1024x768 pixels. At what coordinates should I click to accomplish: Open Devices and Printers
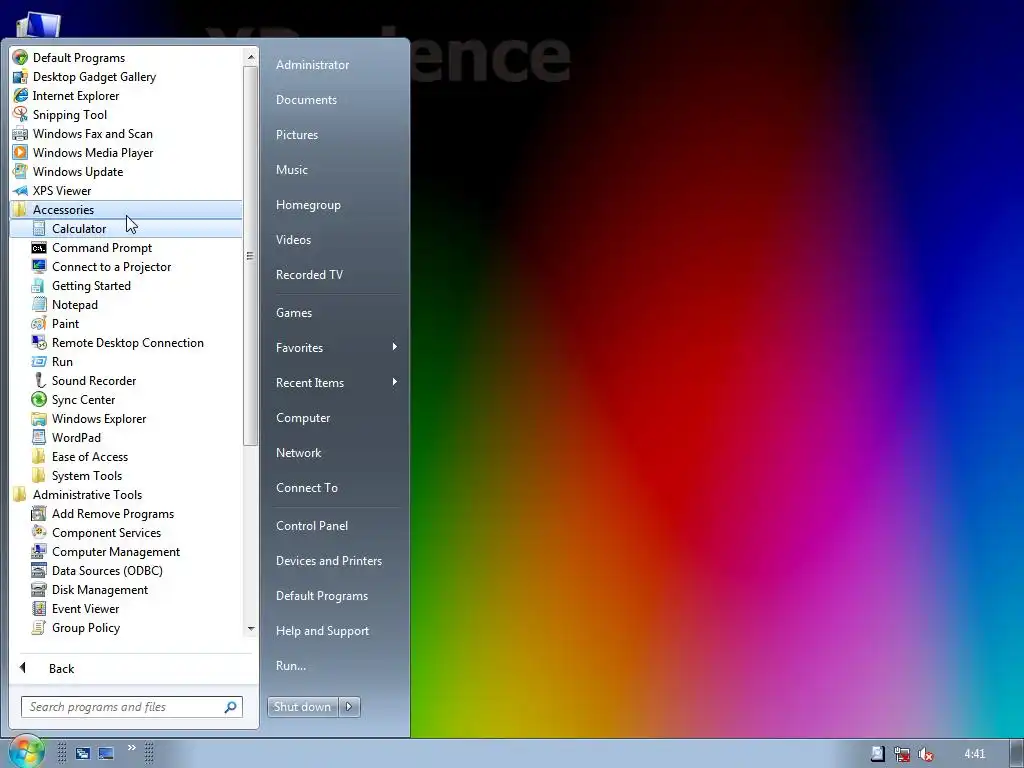tap(335, 561)
